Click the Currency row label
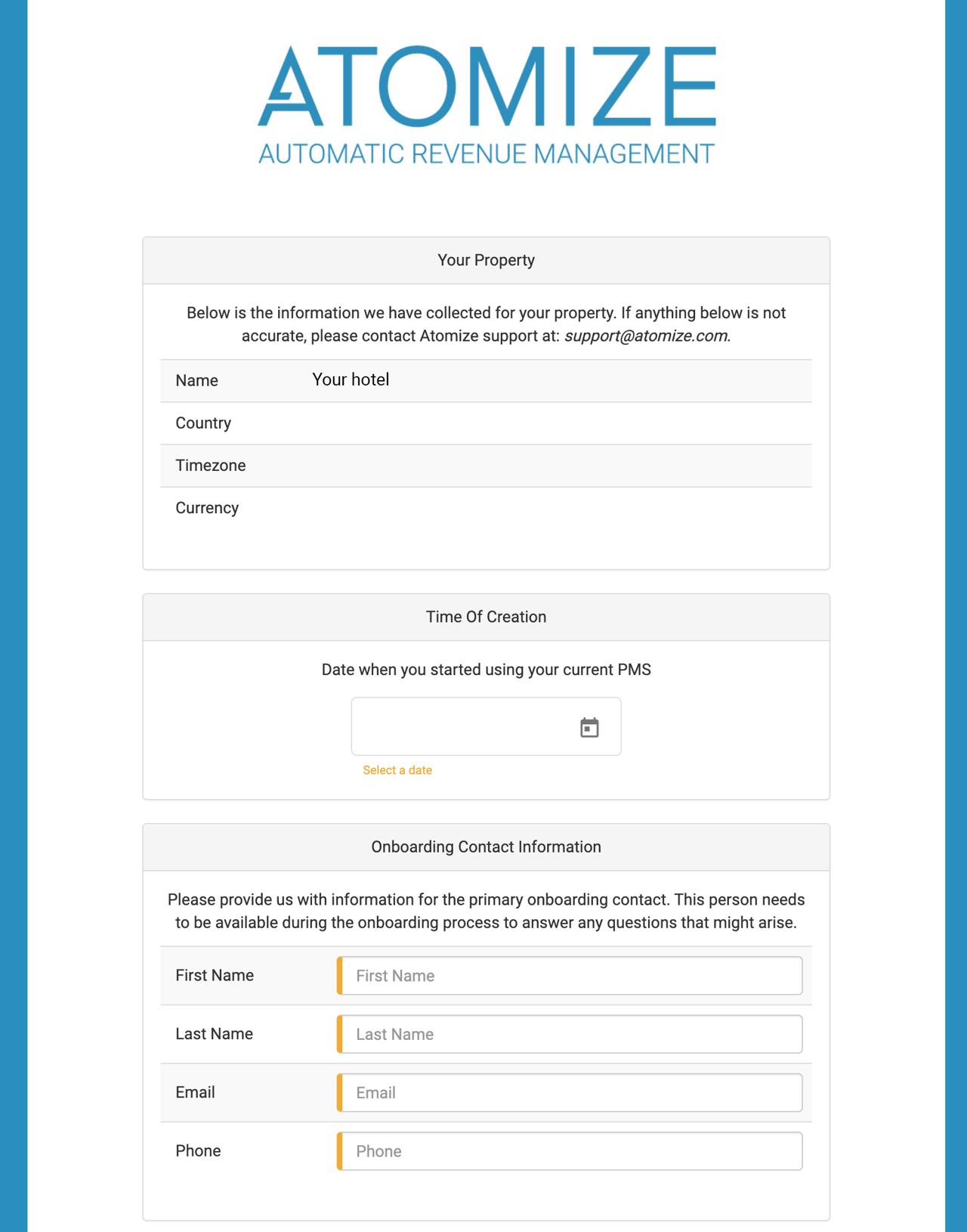This screenshot has height=1232, width=967. [x=207, y=508]
